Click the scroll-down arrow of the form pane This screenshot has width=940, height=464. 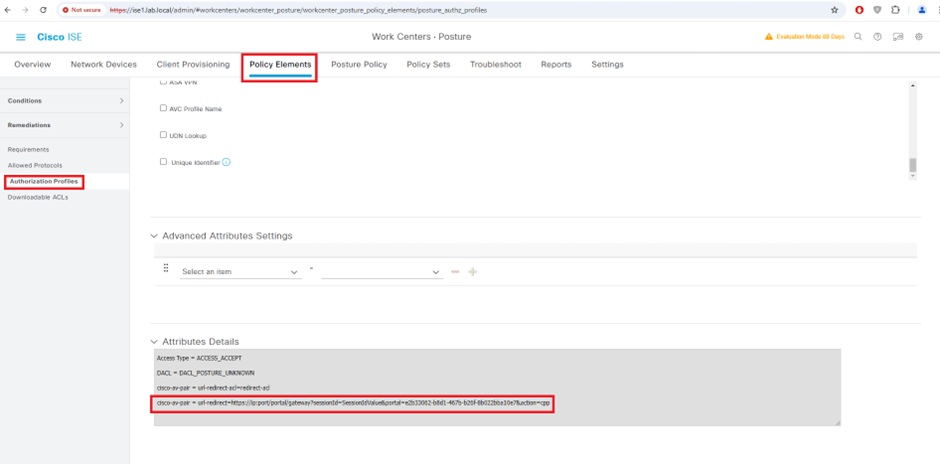point(913,176)
